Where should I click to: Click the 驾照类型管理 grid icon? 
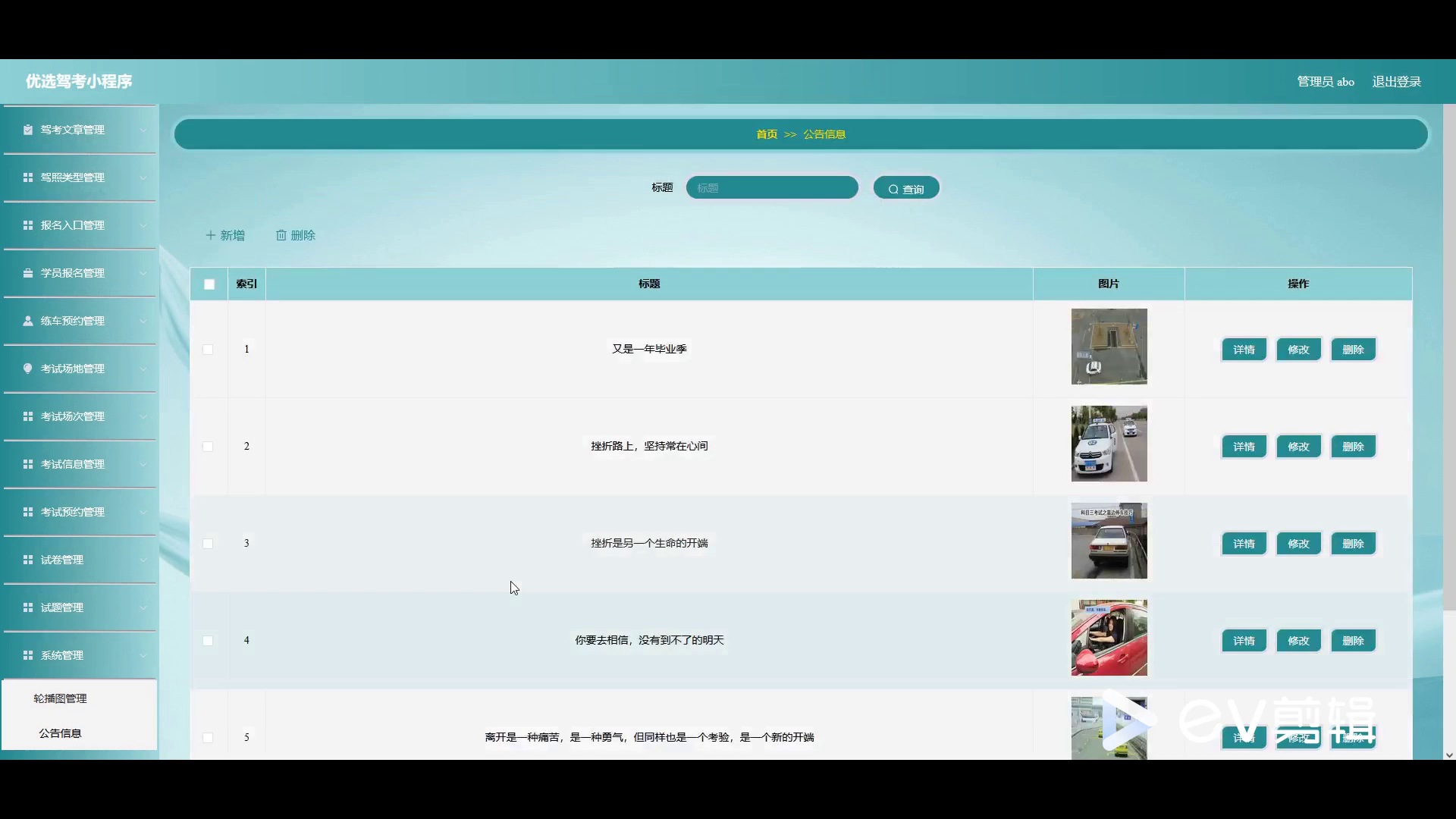[x=28, y=177]
